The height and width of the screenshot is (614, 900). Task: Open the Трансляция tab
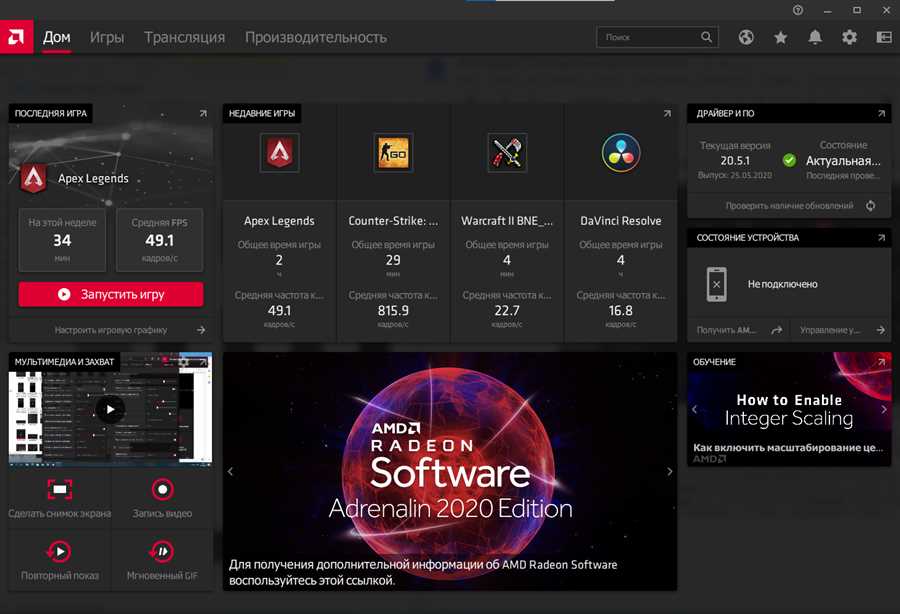[184, 37]
